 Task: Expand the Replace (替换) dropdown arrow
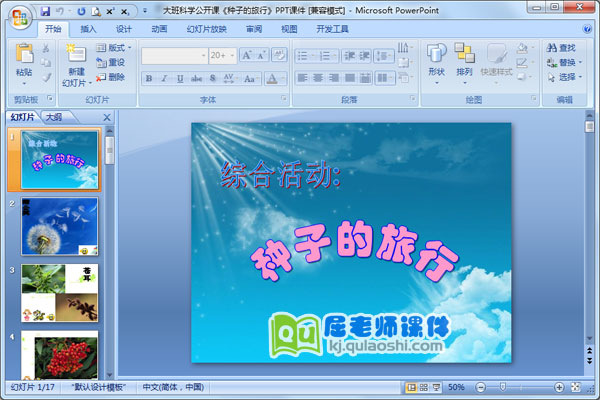click(x=580, y=62)
